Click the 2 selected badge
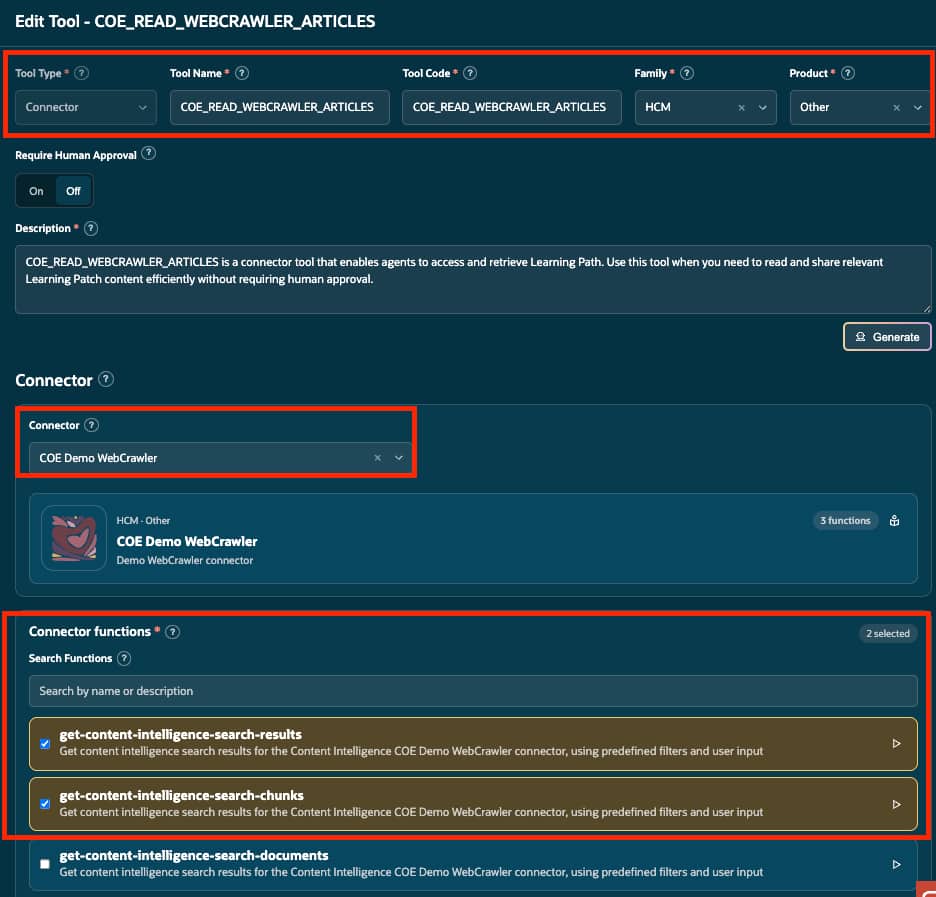The height and width of the screenshot is (897, 936). (x=888, y=633)
